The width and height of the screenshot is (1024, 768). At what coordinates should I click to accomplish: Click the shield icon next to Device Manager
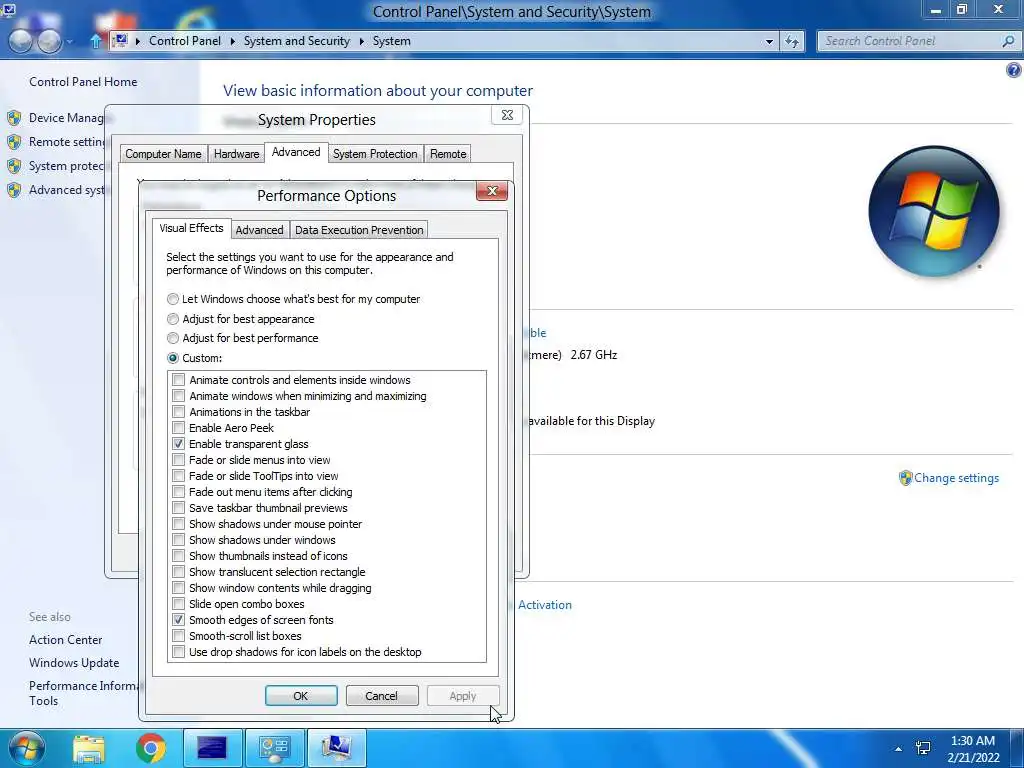(x=14, y=118)
